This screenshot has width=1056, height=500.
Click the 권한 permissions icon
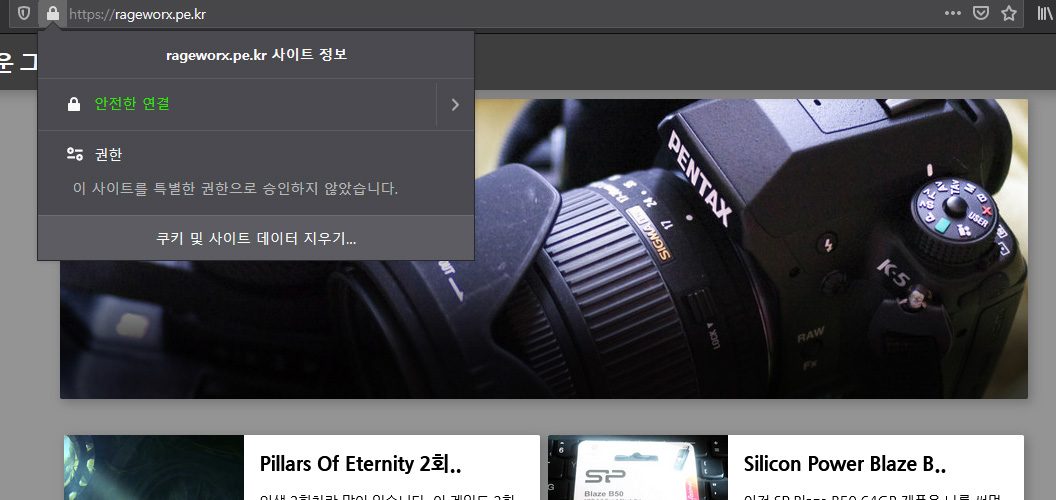74,154
